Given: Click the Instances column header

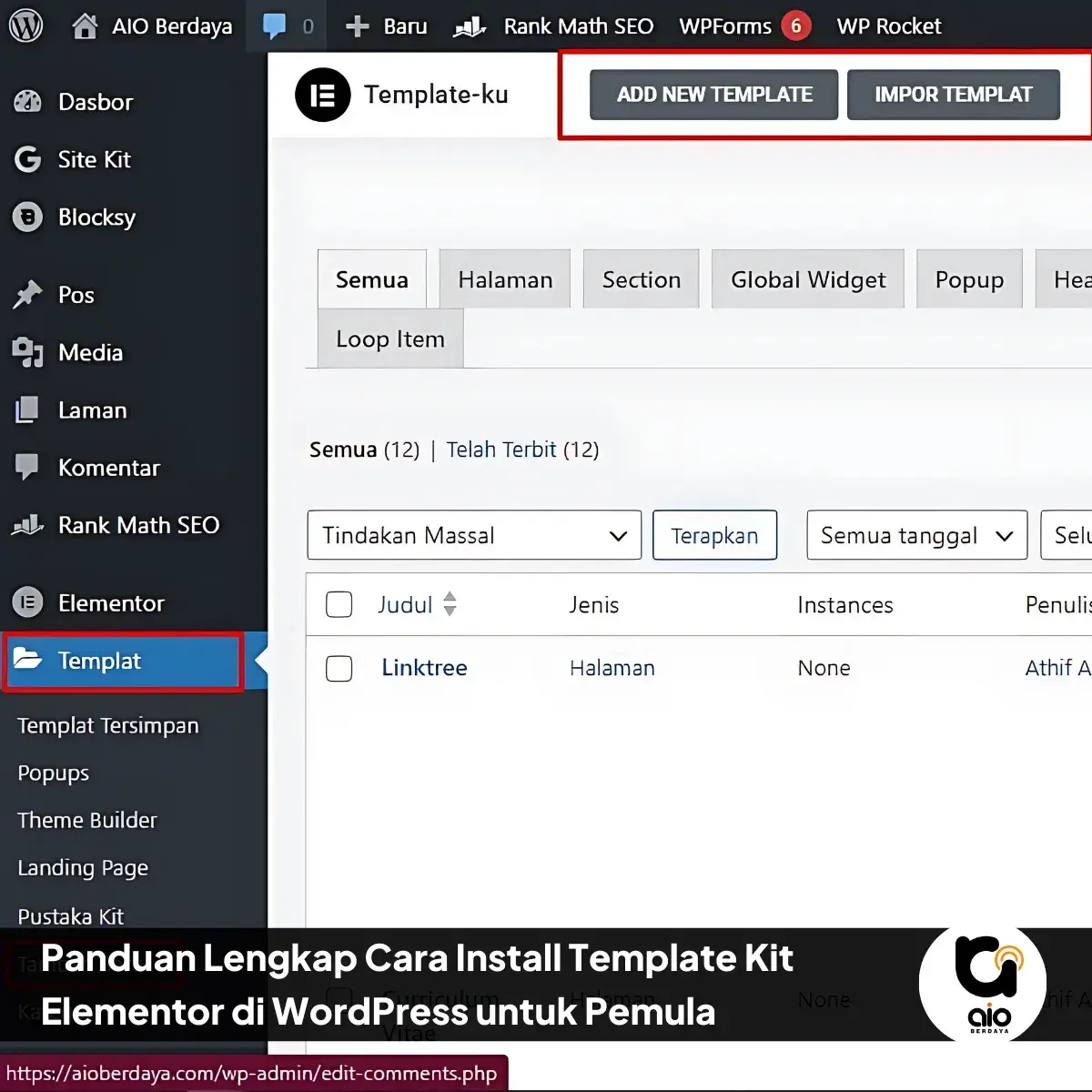Looking at the screenshot, I should pyautogui.click(x=845, y=604).
